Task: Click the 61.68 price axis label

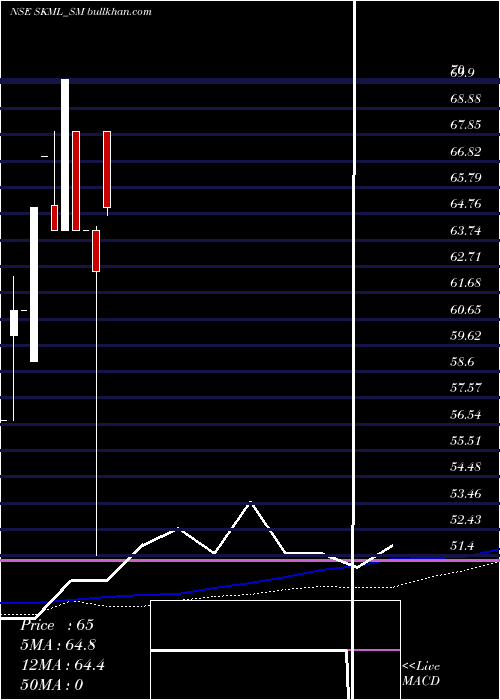Action: (466, 283)
